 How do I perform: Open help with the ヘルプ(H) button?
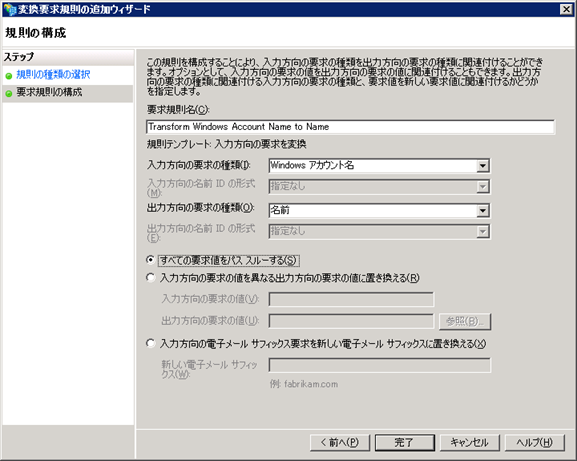534,442
